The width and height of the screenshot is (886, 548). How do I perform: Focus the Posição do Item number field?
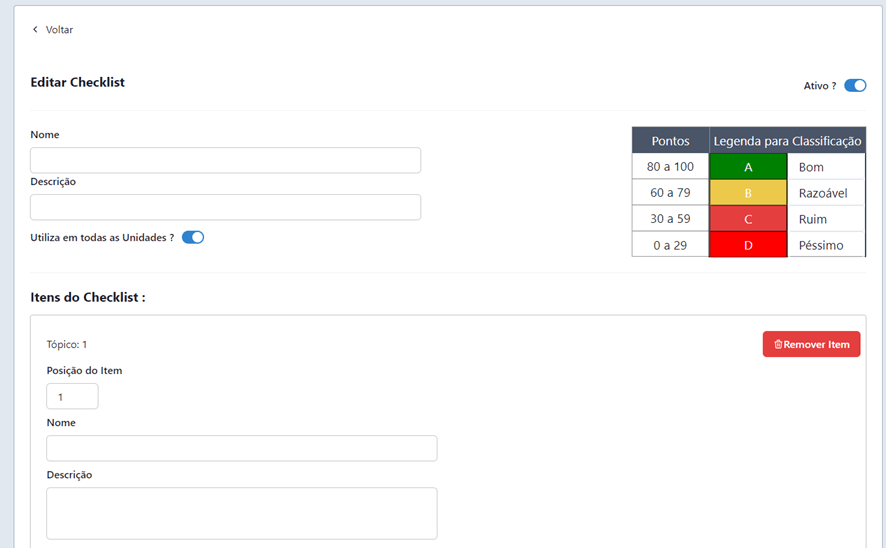pyautogui.click(x=72, y=397)
